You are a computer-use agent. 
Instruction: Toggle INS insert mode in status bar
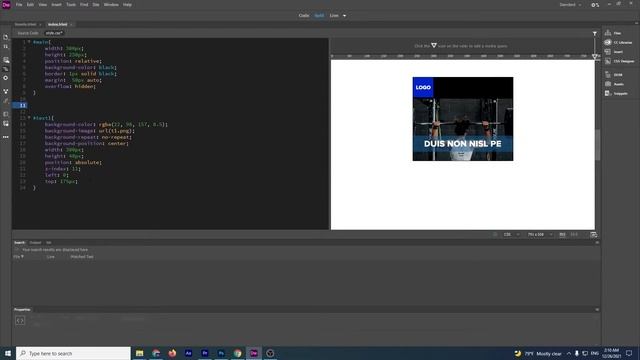pos(562,235)
